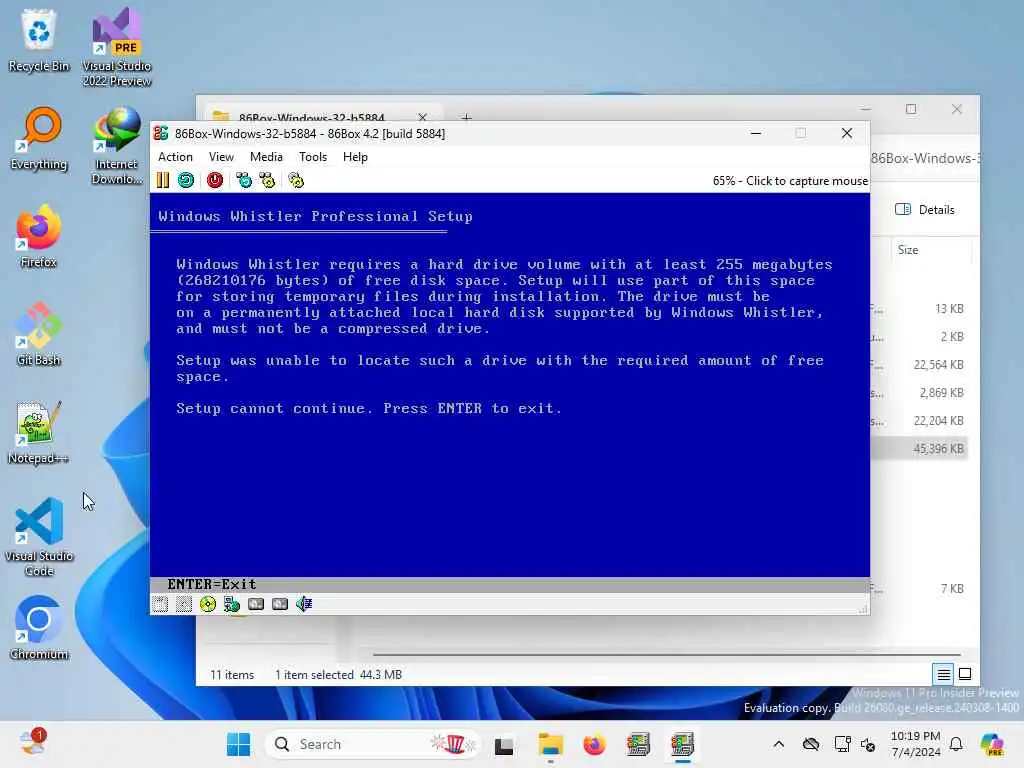Image resolution: width=1024 pixels, height=768 pixels.
Task: Click the teal hard reset icon
Action: pos(186,180)
